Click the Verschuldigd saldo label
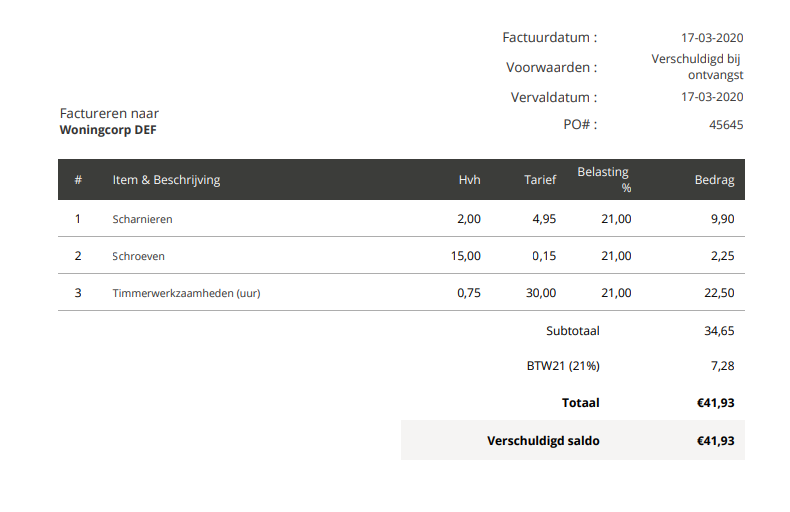Image resolution: width=790 pixels, height=512 pixels. pos(543,440)
